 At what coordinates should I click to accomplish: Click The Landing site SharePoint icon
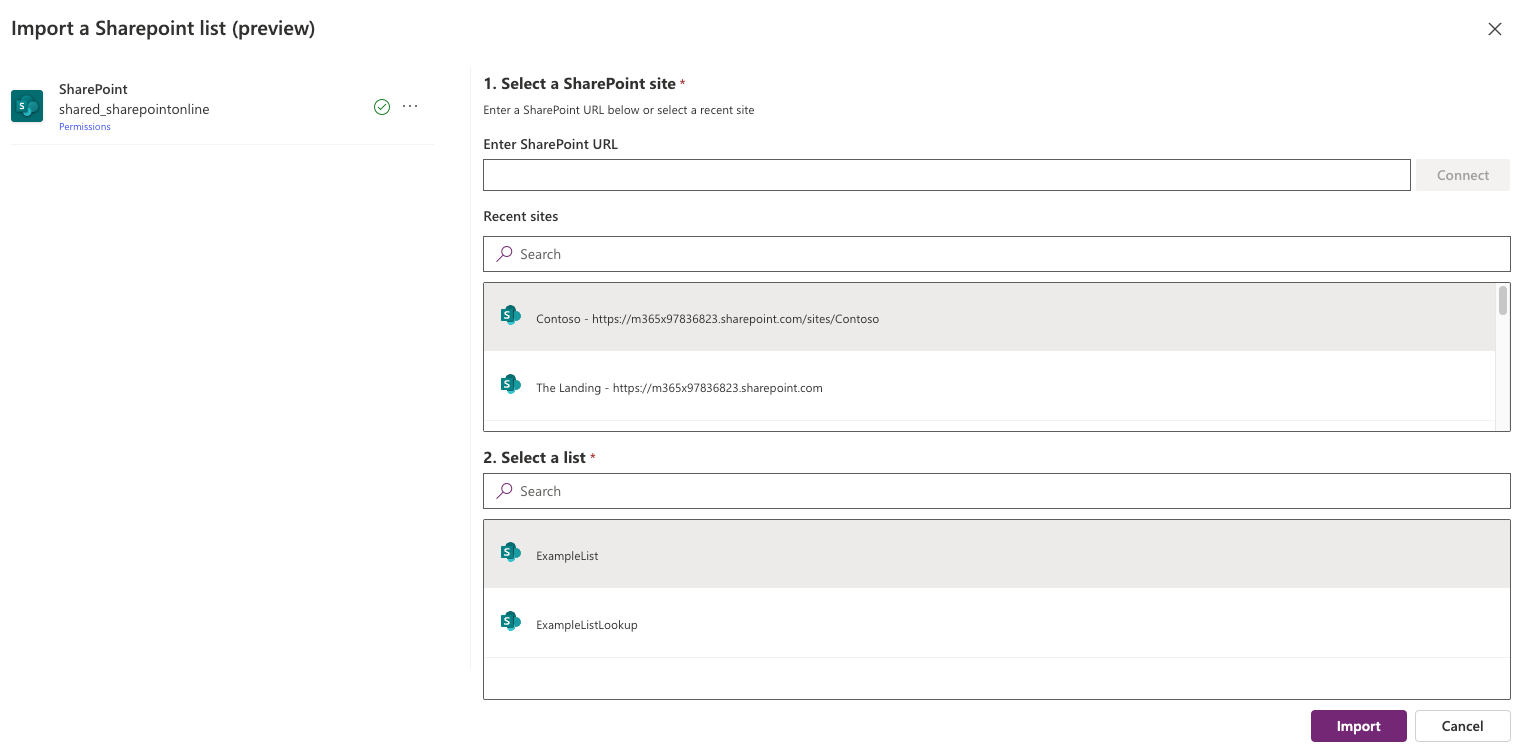(510, 385)
